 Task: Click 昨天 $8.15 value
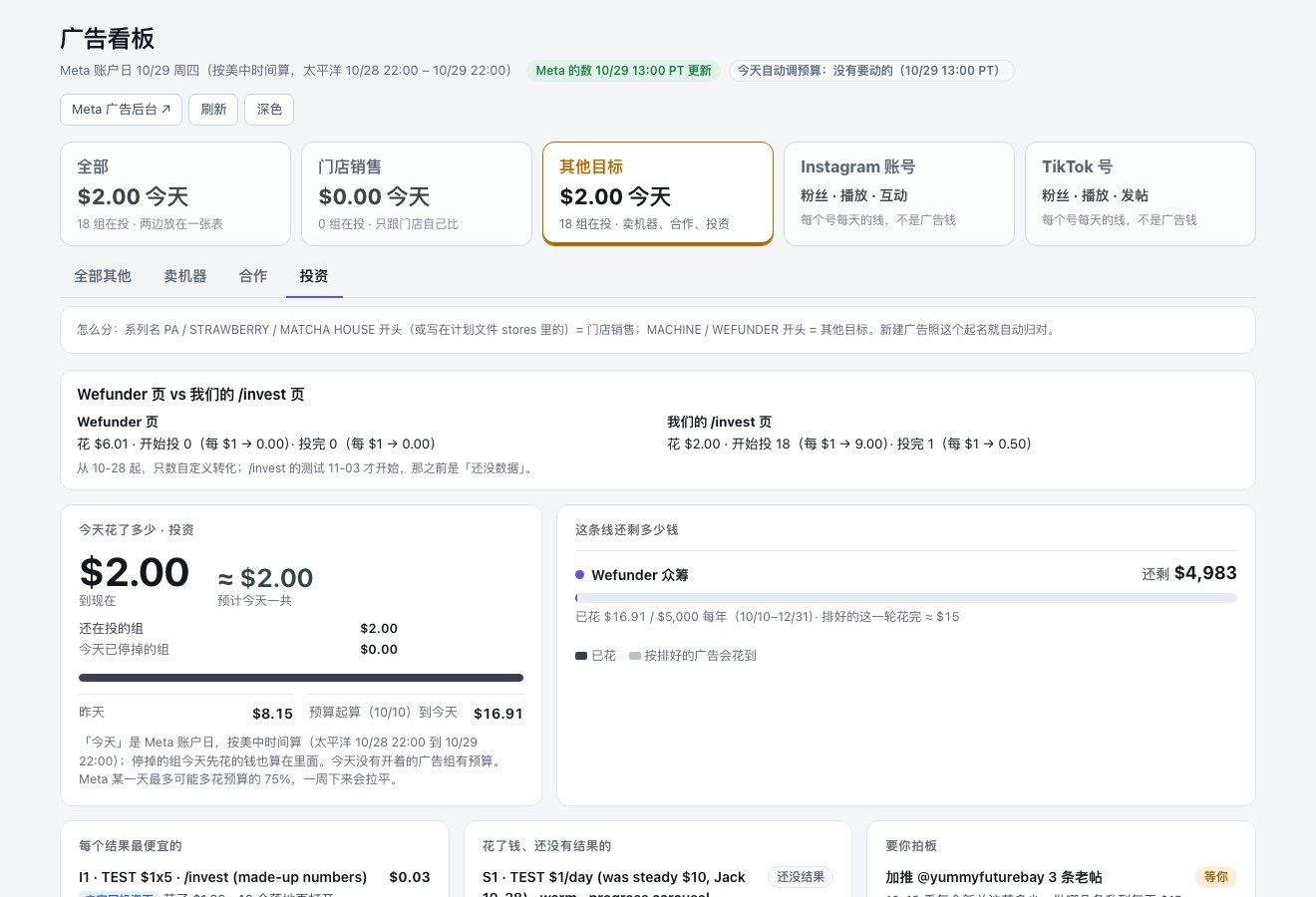(272, 714)
